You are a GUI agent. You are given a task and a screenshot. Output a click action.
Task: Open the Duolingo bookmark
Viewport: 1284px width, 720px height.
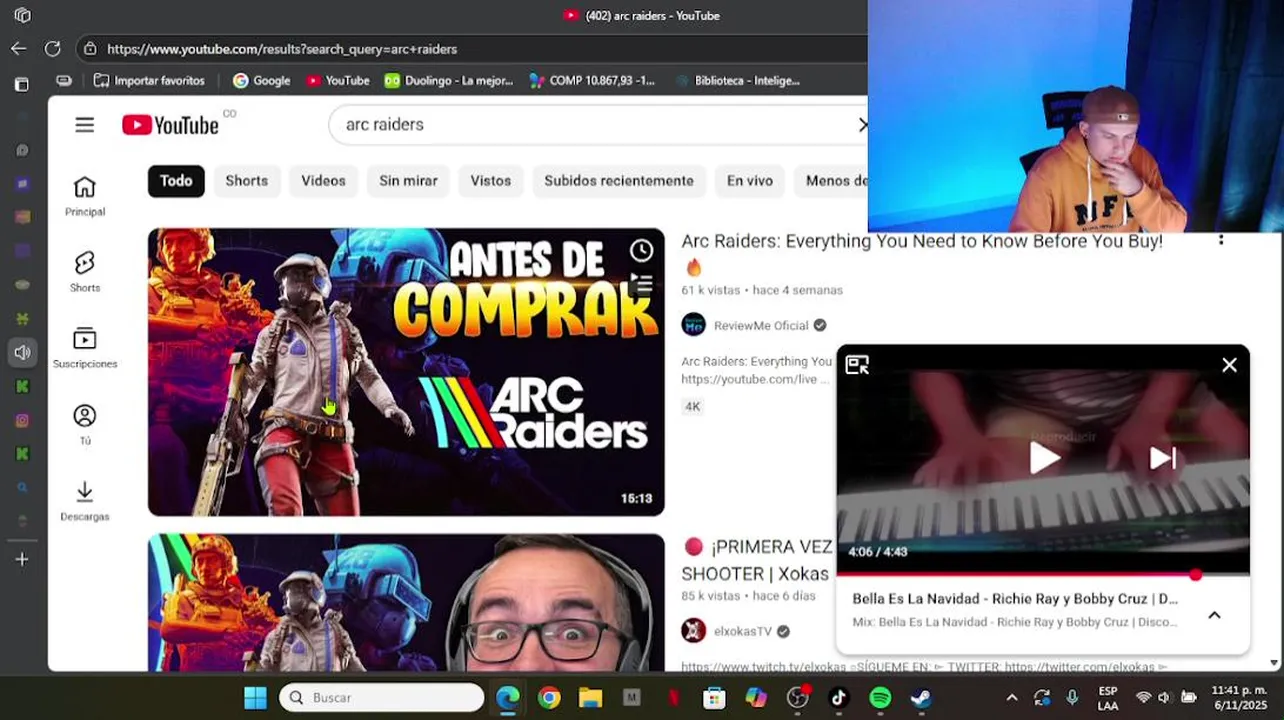(x=448, y=80)
